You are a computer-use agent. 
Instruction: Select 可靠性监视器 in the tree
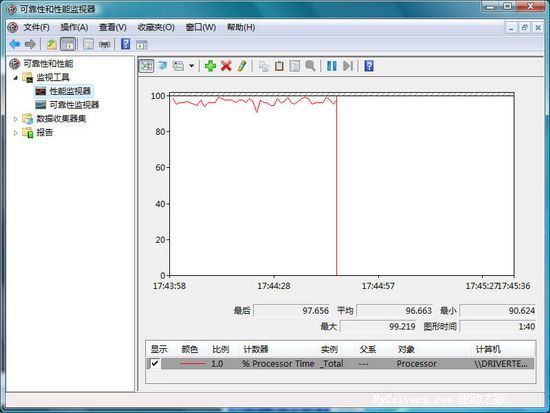pyautogui.click(x=74, y=105)
